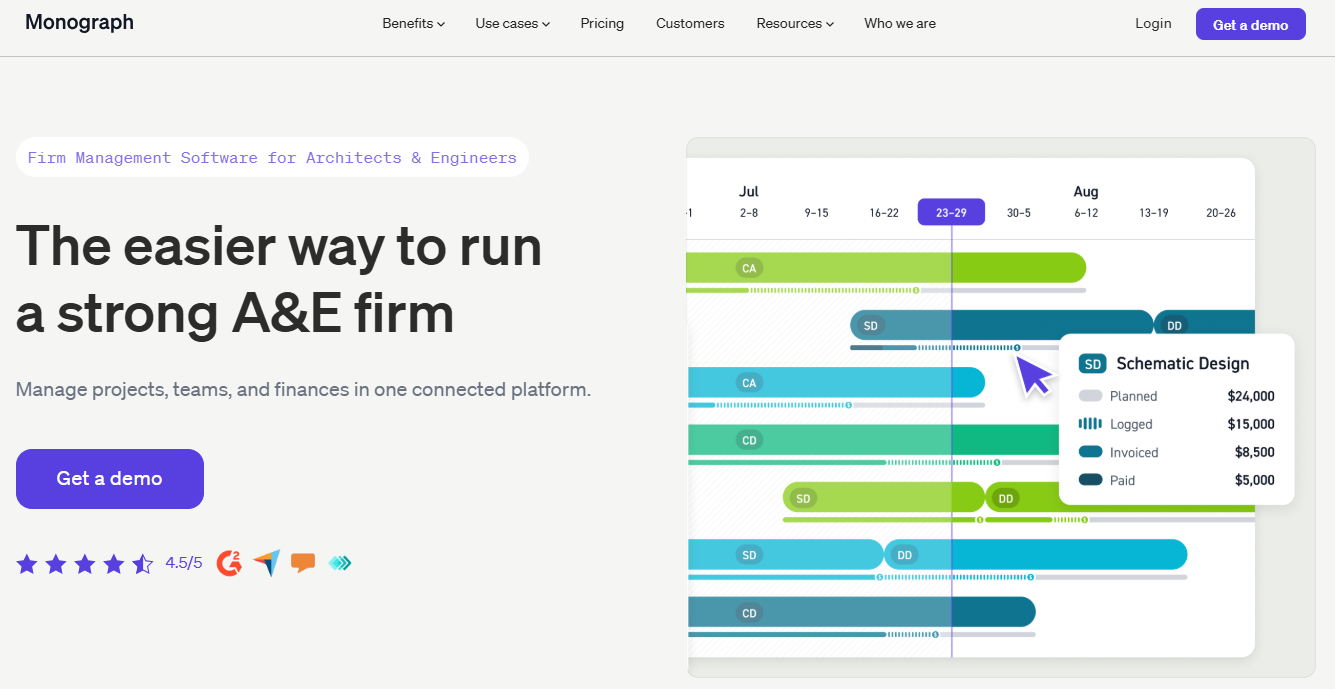The image size is (1335, 689).
Task: Click the DD badge on dark teal bar
Action: click(1174, 326)
